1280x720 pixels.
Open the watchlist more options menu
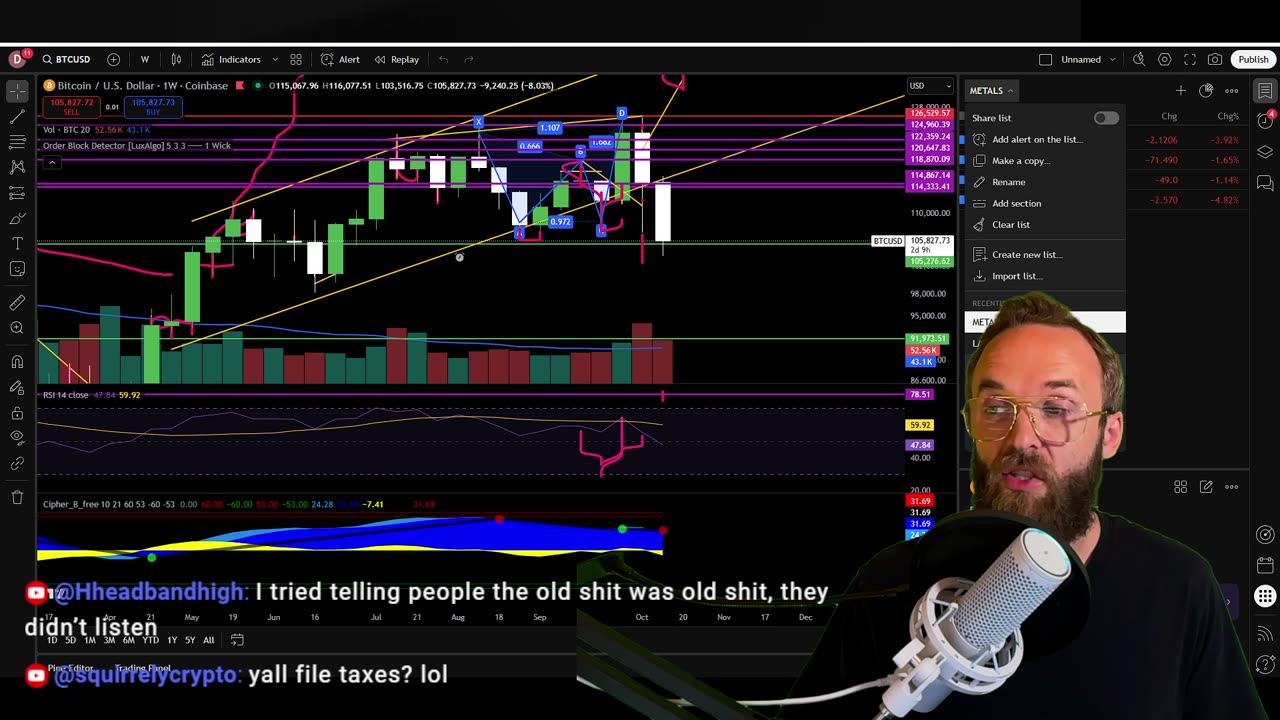tap(1232, 91)
